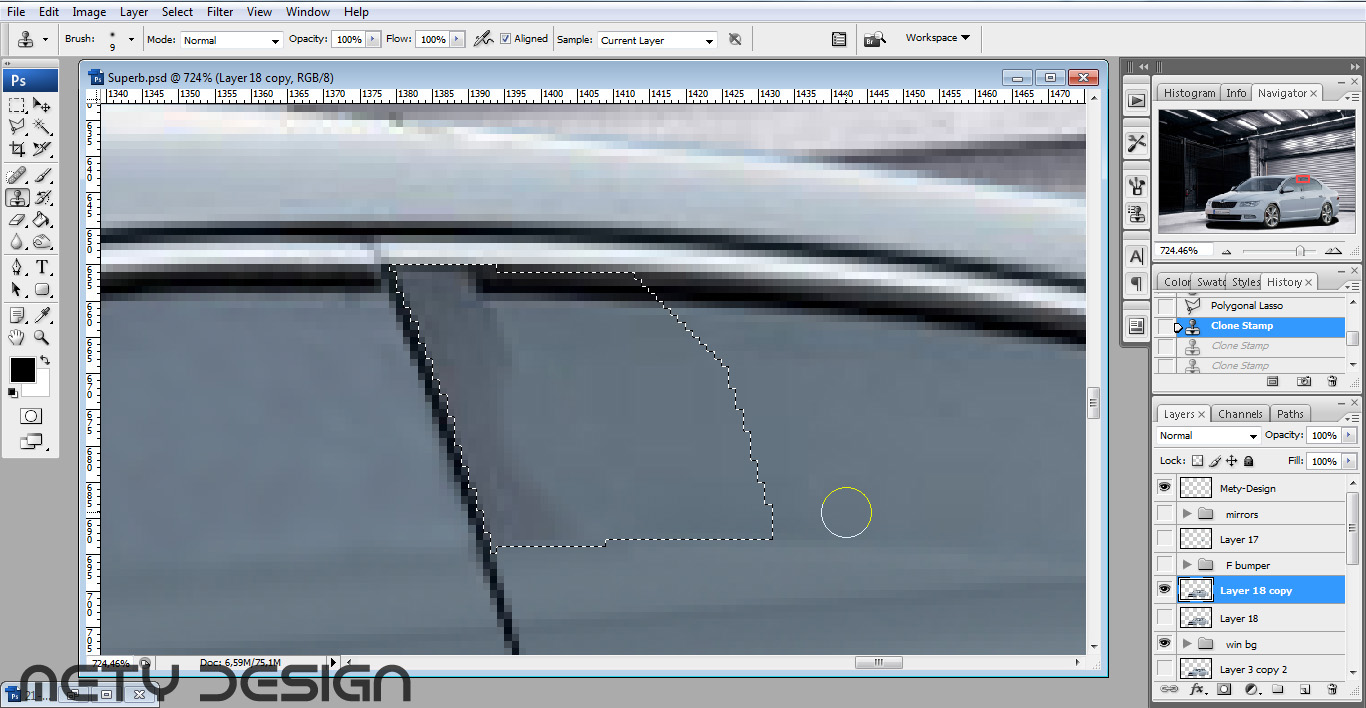Viewport: 1366px width, 708px height.
Task: Select the History Brush tool
Action: click(x=42, y=197)
